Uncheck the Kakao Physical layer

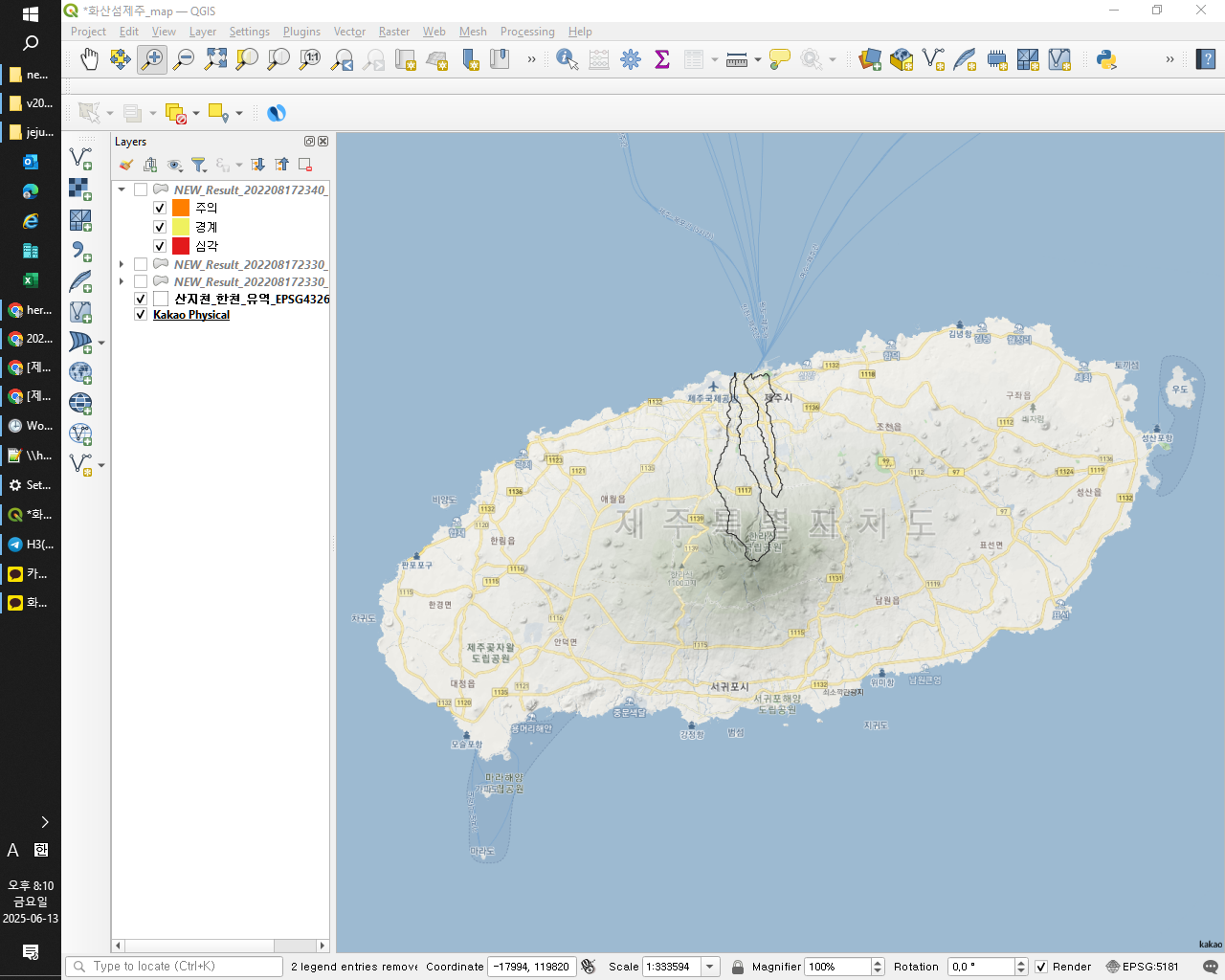tap(141, 315)
